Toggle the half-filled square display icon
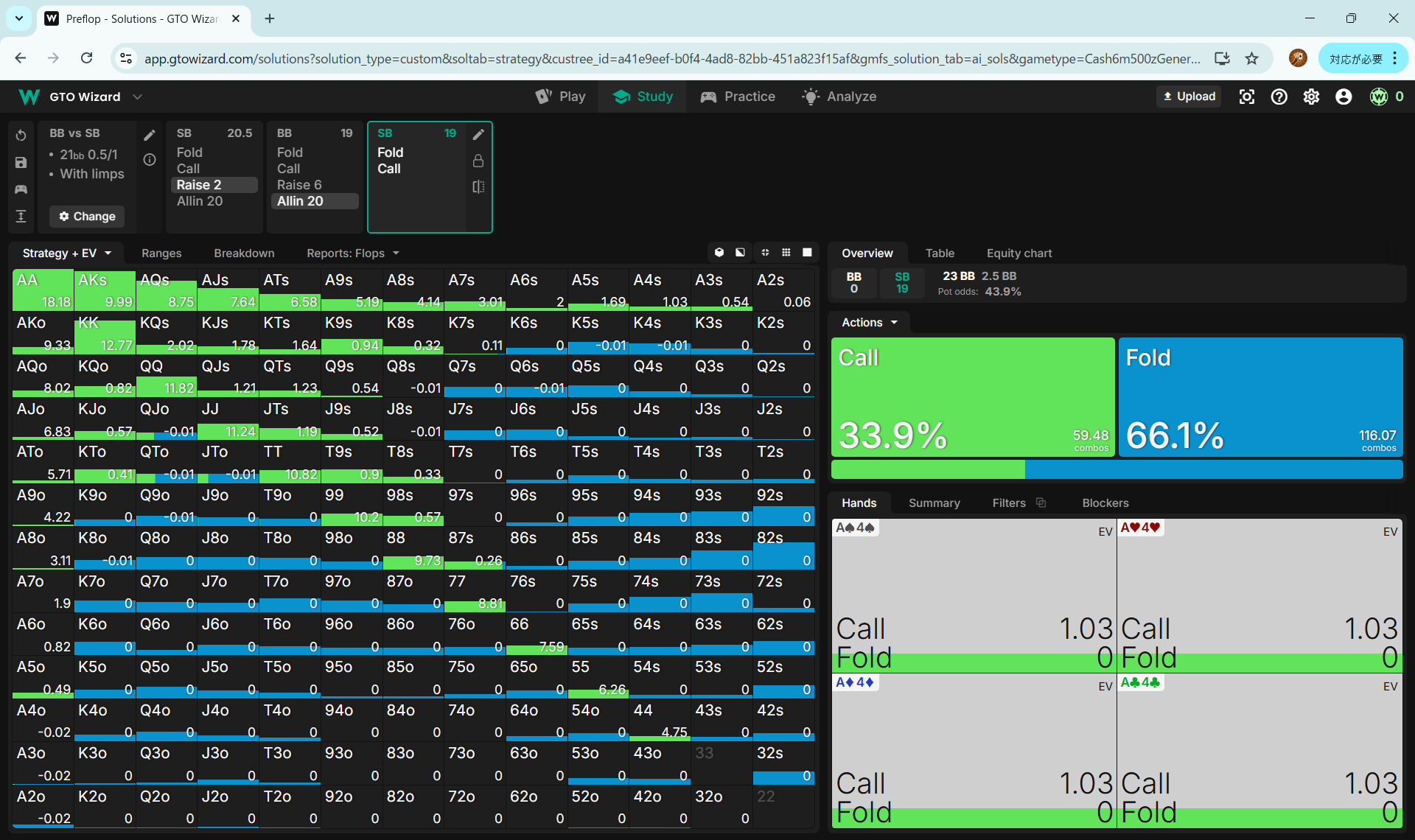This screenshot has height=840, width=1415. pyautogui.click(x=740, y=253)
